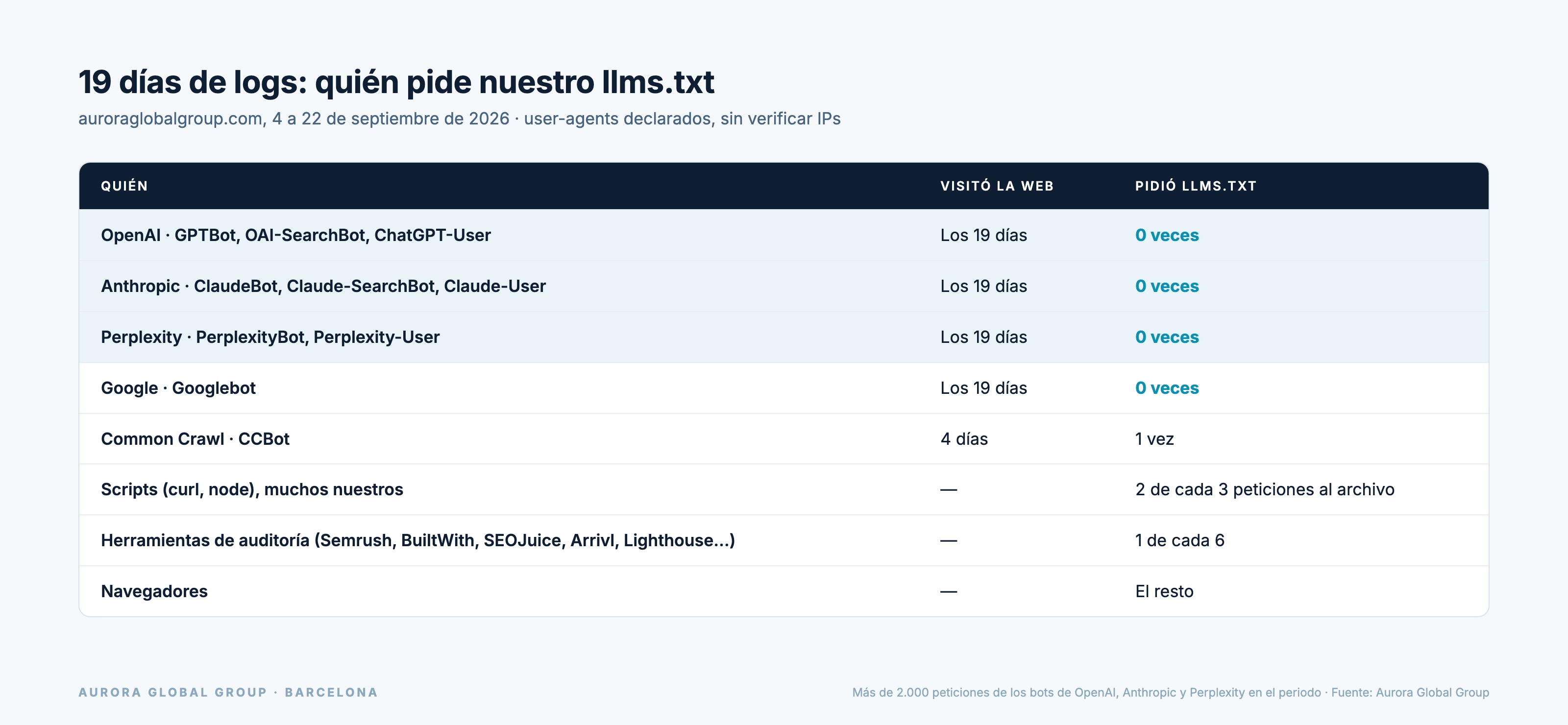The width and height of the screenshot is (1568, 725).
Task: Select "Scripts (curl, node), muchos nuestros" cell
Action: coord(252,490)
